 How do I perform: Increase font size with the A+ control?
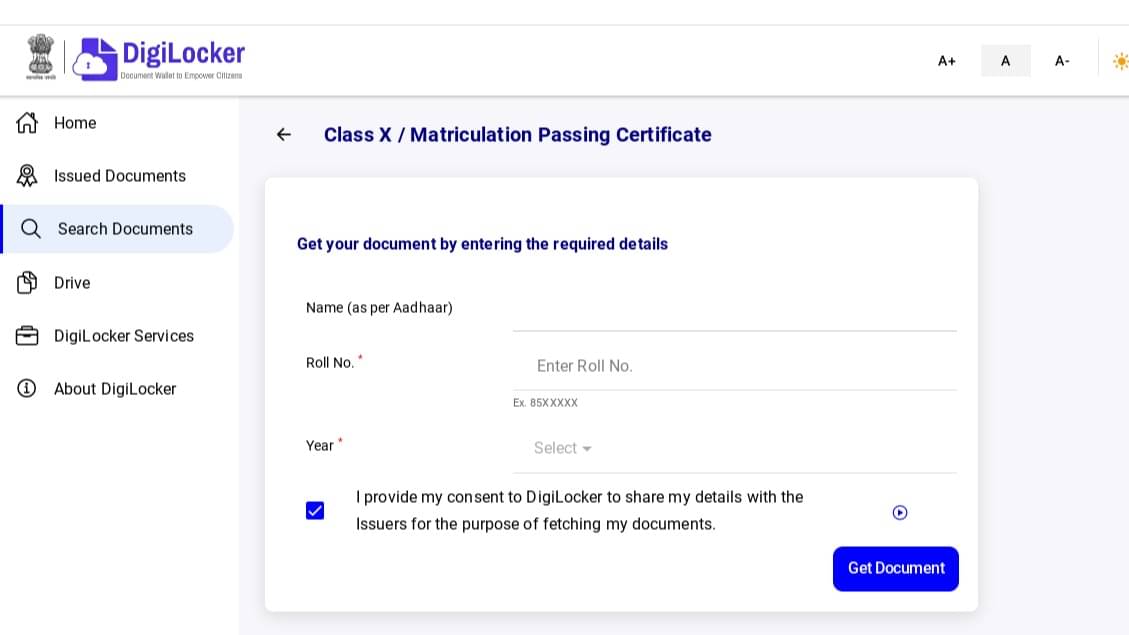pyautogui.click(x=946, y=61)
